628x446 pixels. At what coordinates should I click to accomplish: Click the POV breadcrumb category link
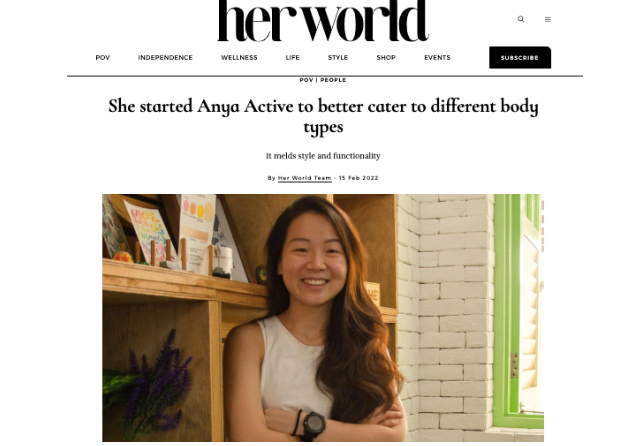pyautogui.click(x=306, y=80)
